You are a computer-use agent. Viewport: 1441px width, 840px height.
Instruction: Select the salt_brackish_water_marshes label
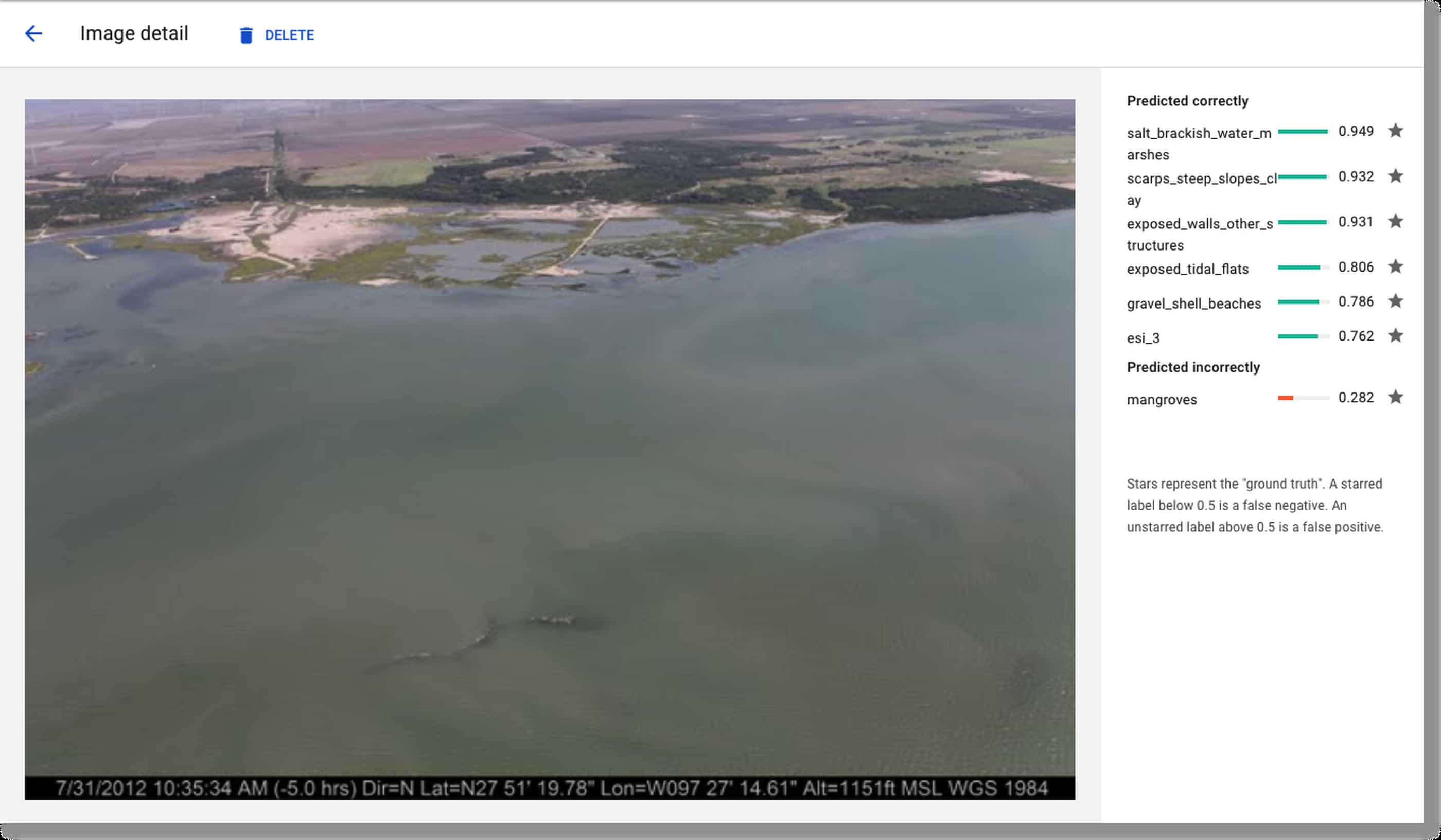(1199, 144)
